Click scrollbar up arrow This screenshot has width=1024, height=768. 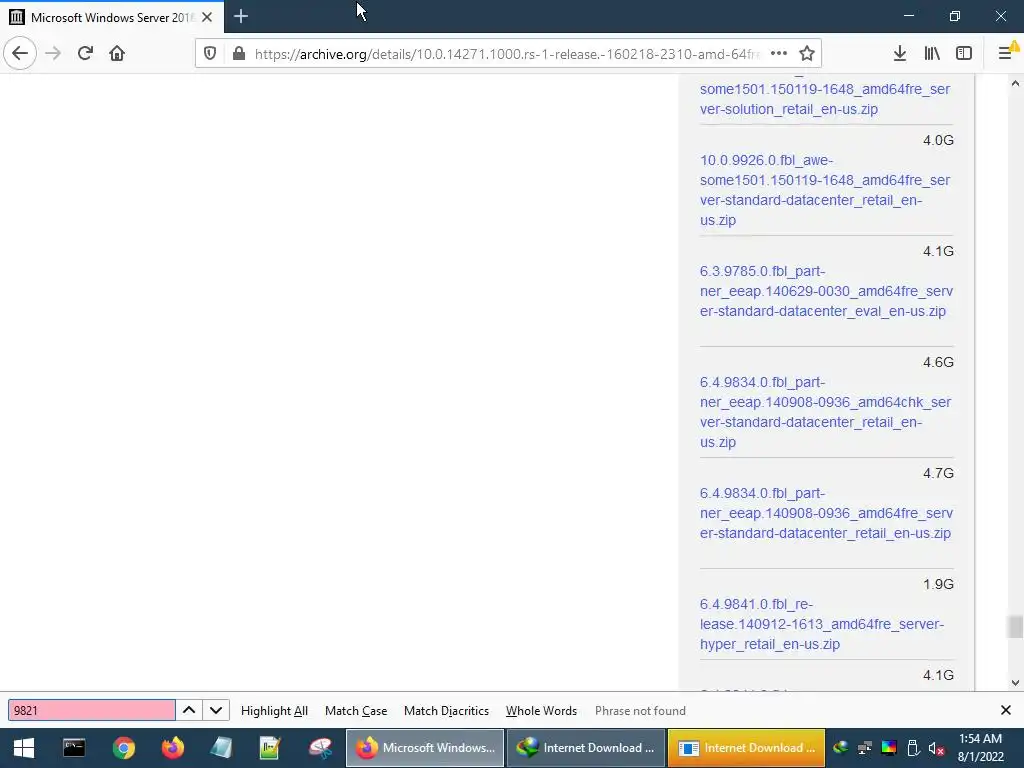(1015, 84)
